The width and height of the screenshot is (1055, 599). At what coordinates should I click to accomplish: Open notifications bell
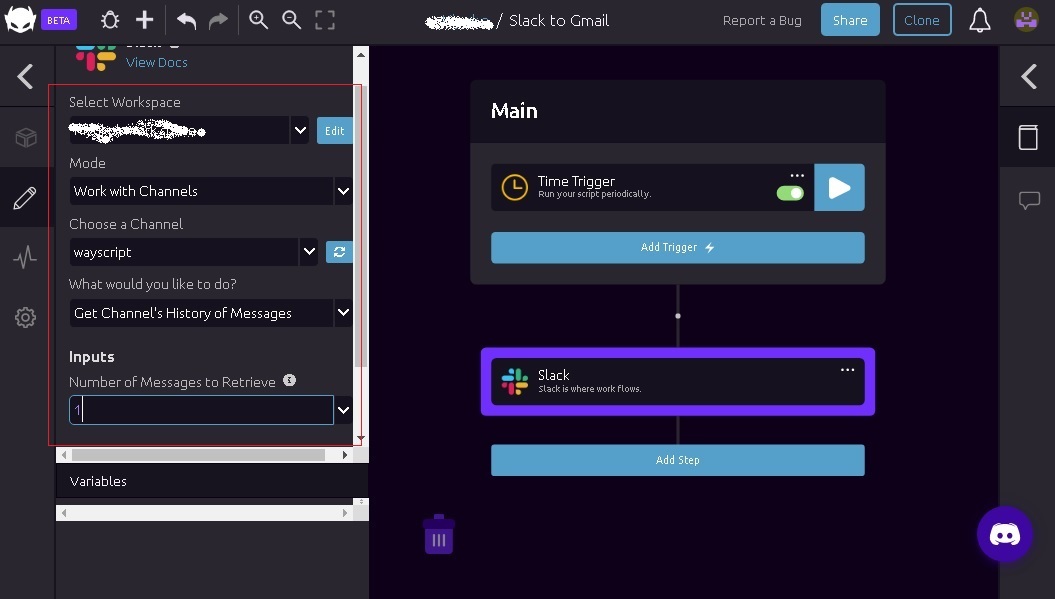point(980,20)
